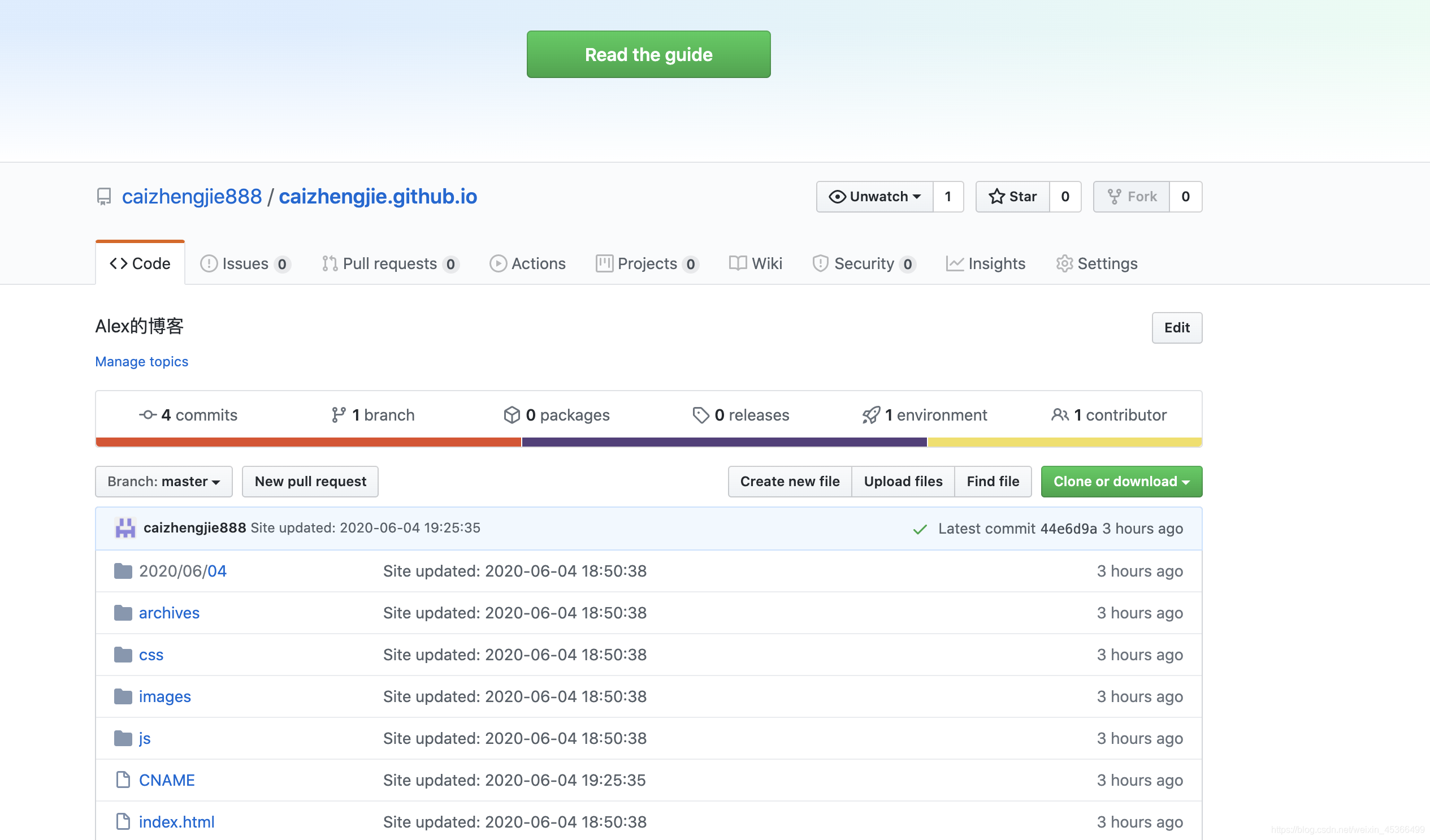This screenshot has height=840, width=1430.
Task: Open repository Settings tab
Action: pyautogui.click(x=1097, y=264)
